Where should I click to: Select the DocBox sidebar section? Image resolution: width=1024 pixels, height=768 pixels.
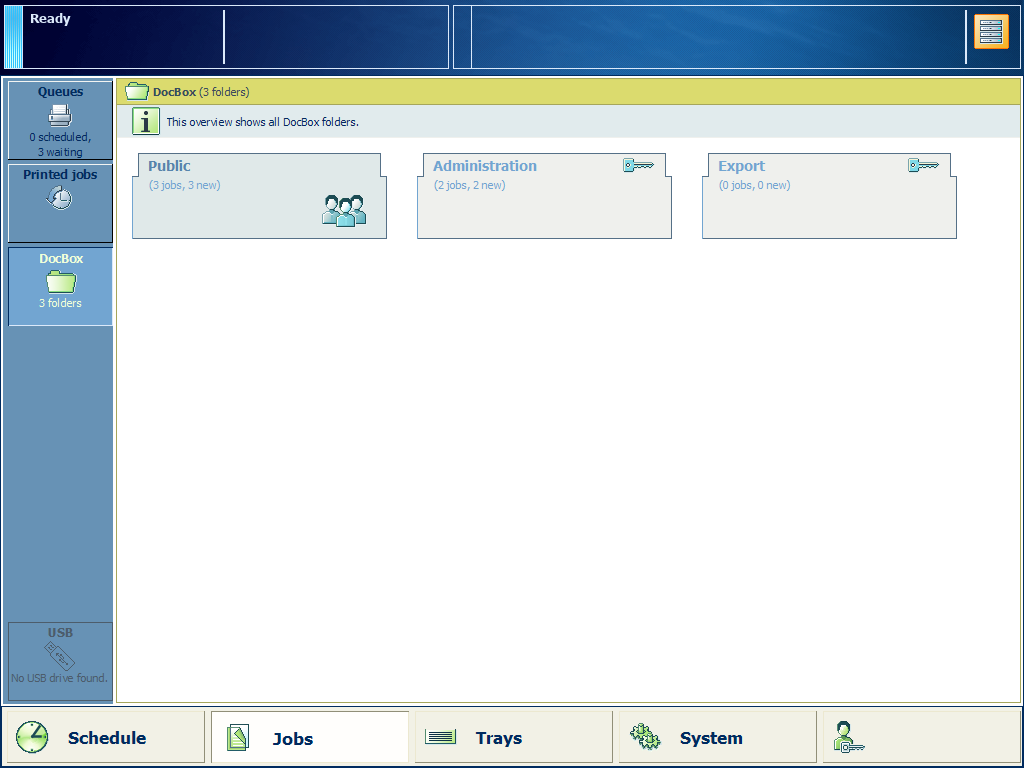[60, 286]
